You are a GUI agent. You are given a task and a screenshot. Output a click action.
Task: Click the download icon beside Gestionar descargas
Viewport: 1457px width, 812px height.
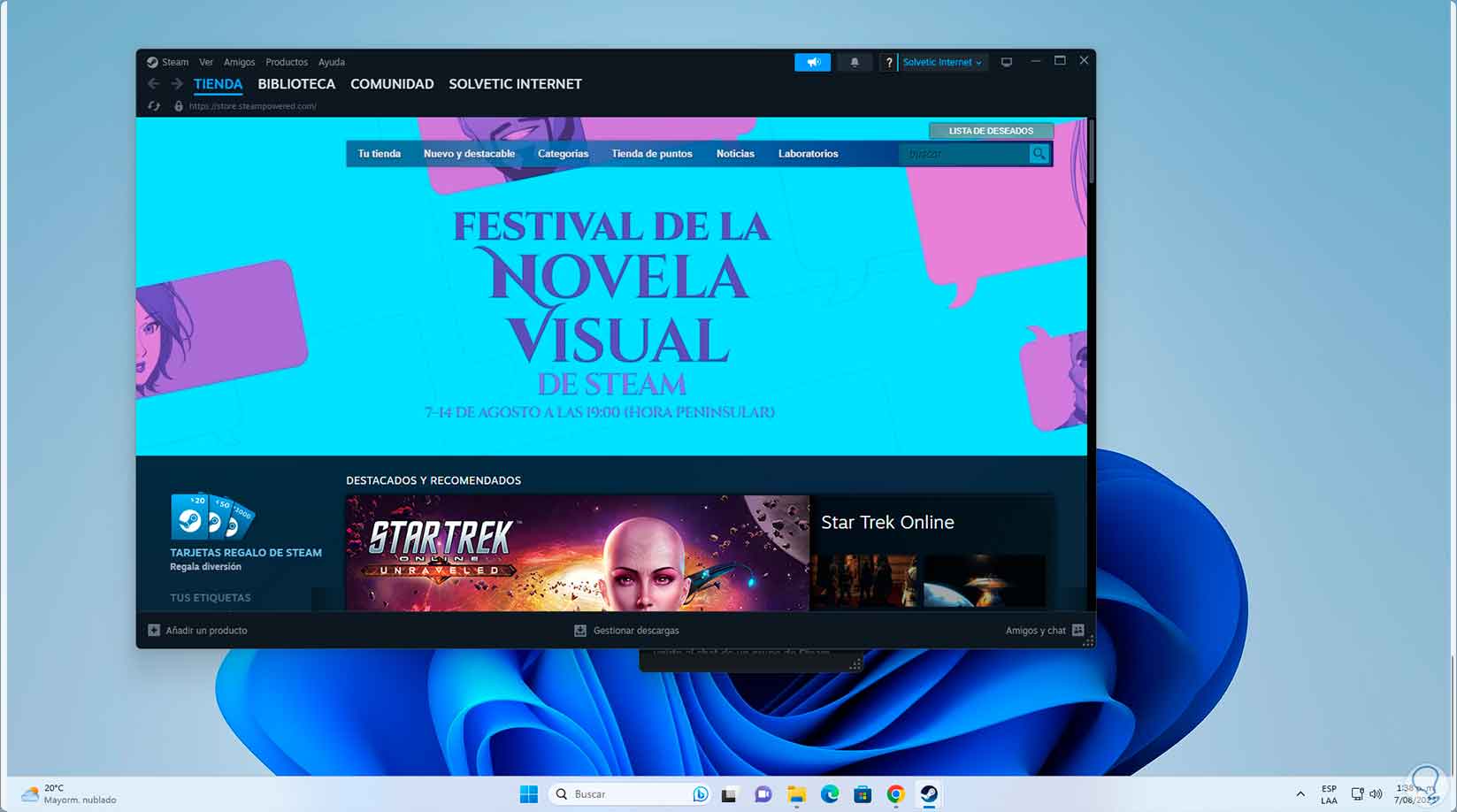(x=580, y=631)
